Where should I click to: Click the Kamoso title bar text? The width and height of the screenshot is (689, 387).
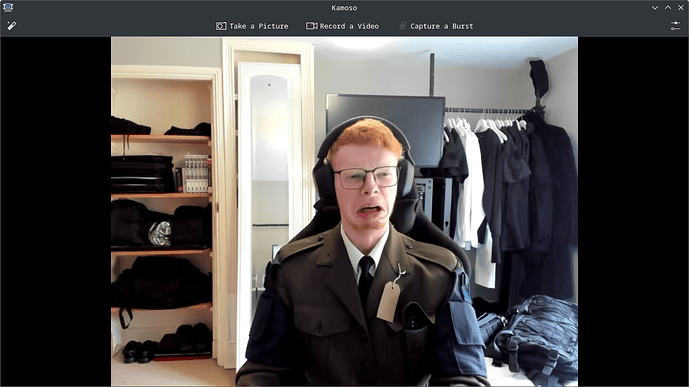[x=344, y=8]
